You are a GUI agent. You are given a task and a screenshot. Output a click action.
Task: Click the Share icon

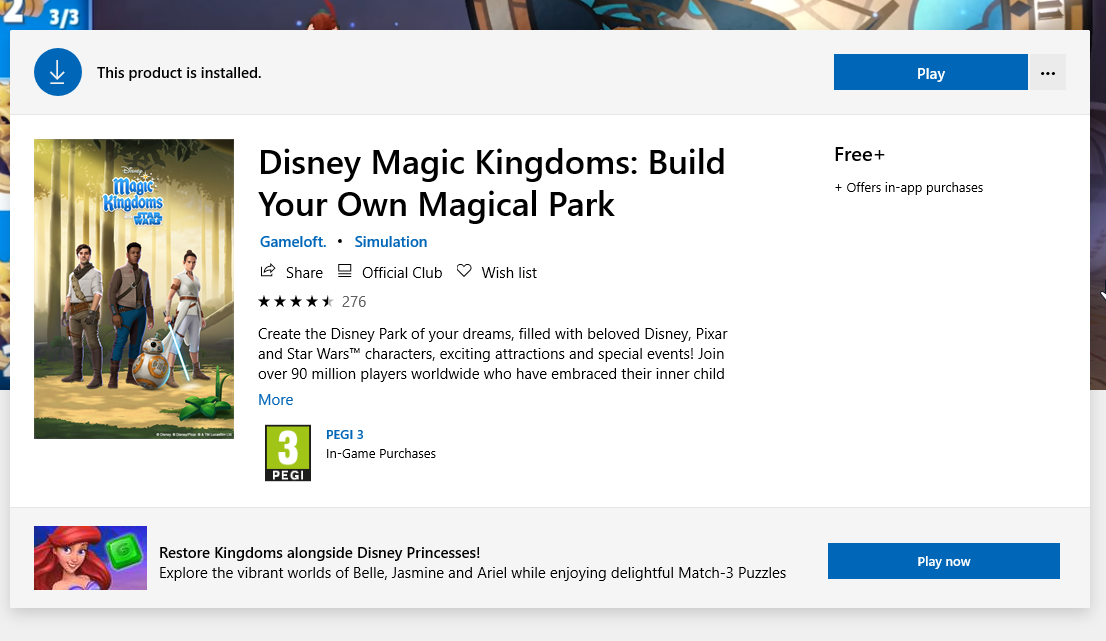click(268, 272)
